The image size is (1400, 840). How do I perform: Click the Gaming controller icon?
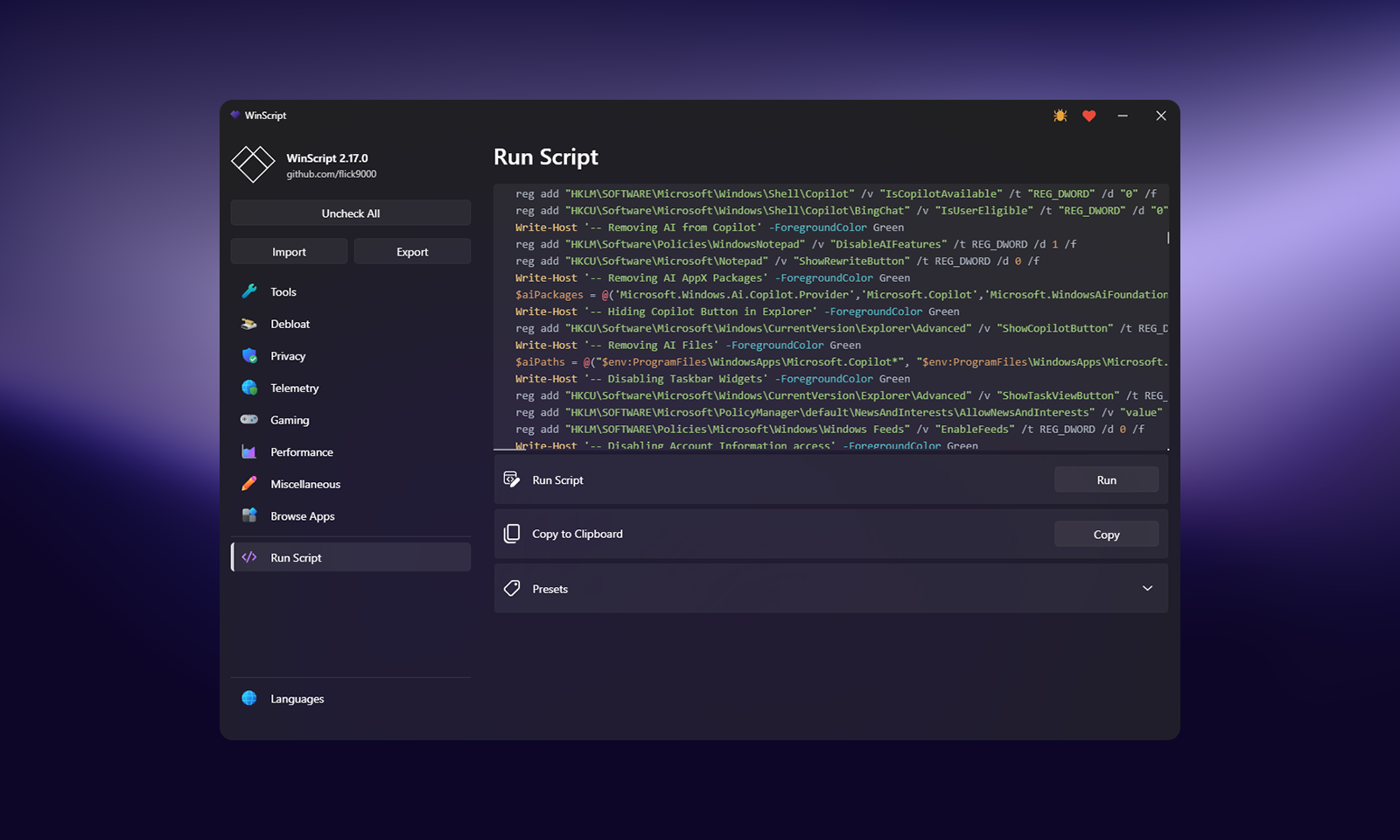[x=249, y=420]
